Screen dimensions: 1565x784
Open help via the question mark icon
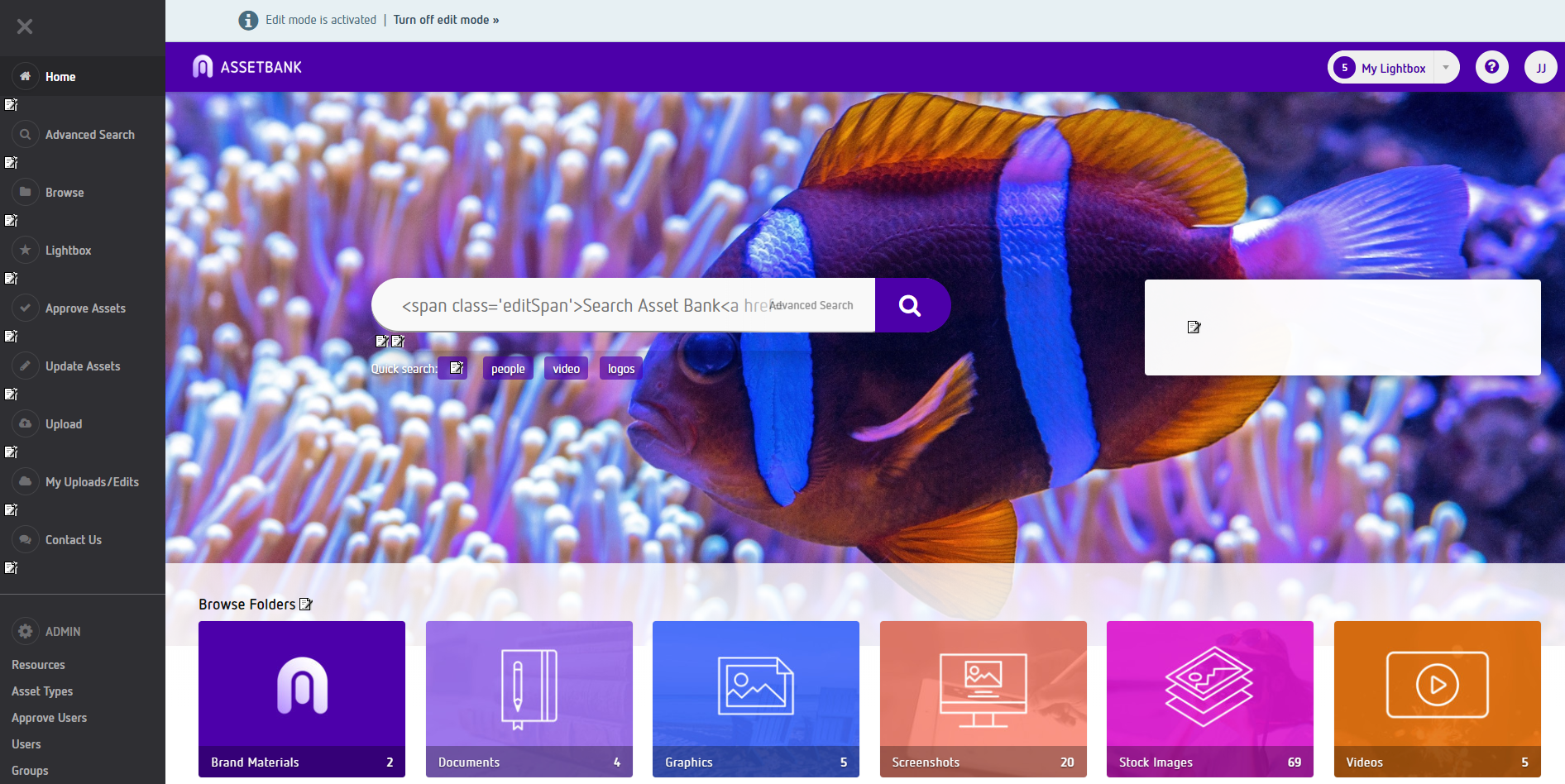(1492, 67)
